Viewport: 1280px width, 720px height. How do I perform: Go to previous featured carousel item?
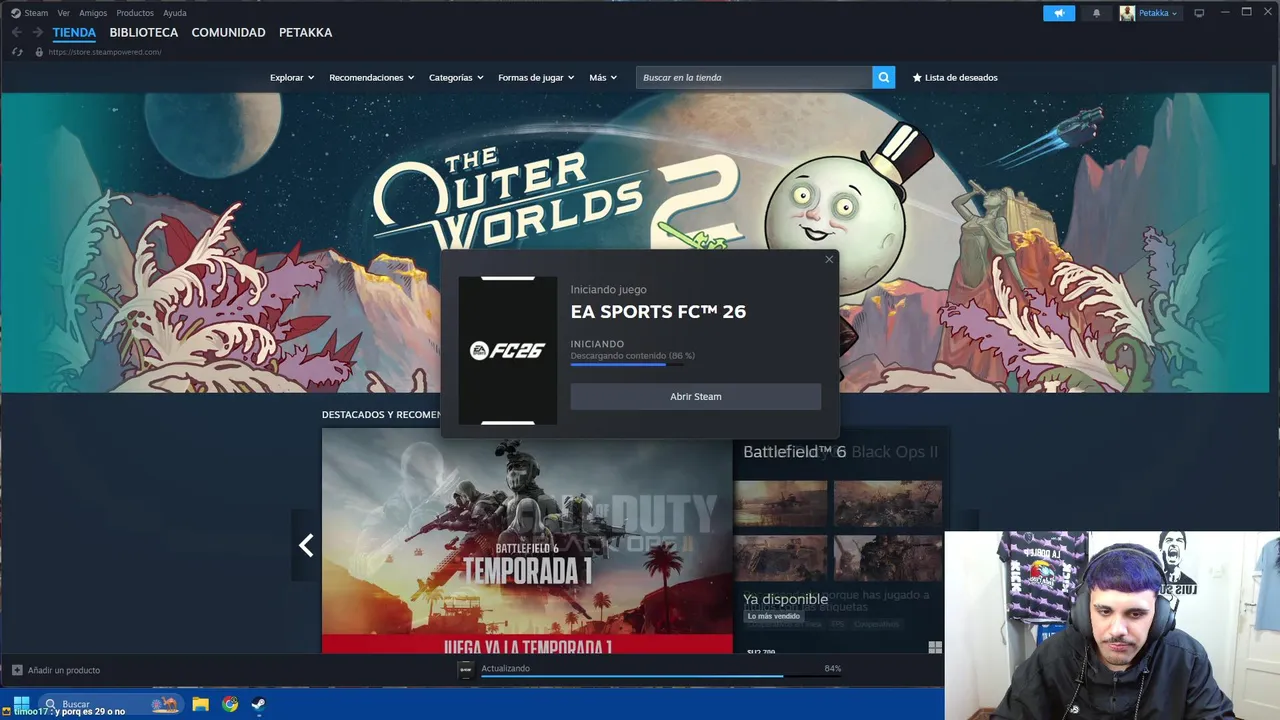coord(306,545)
